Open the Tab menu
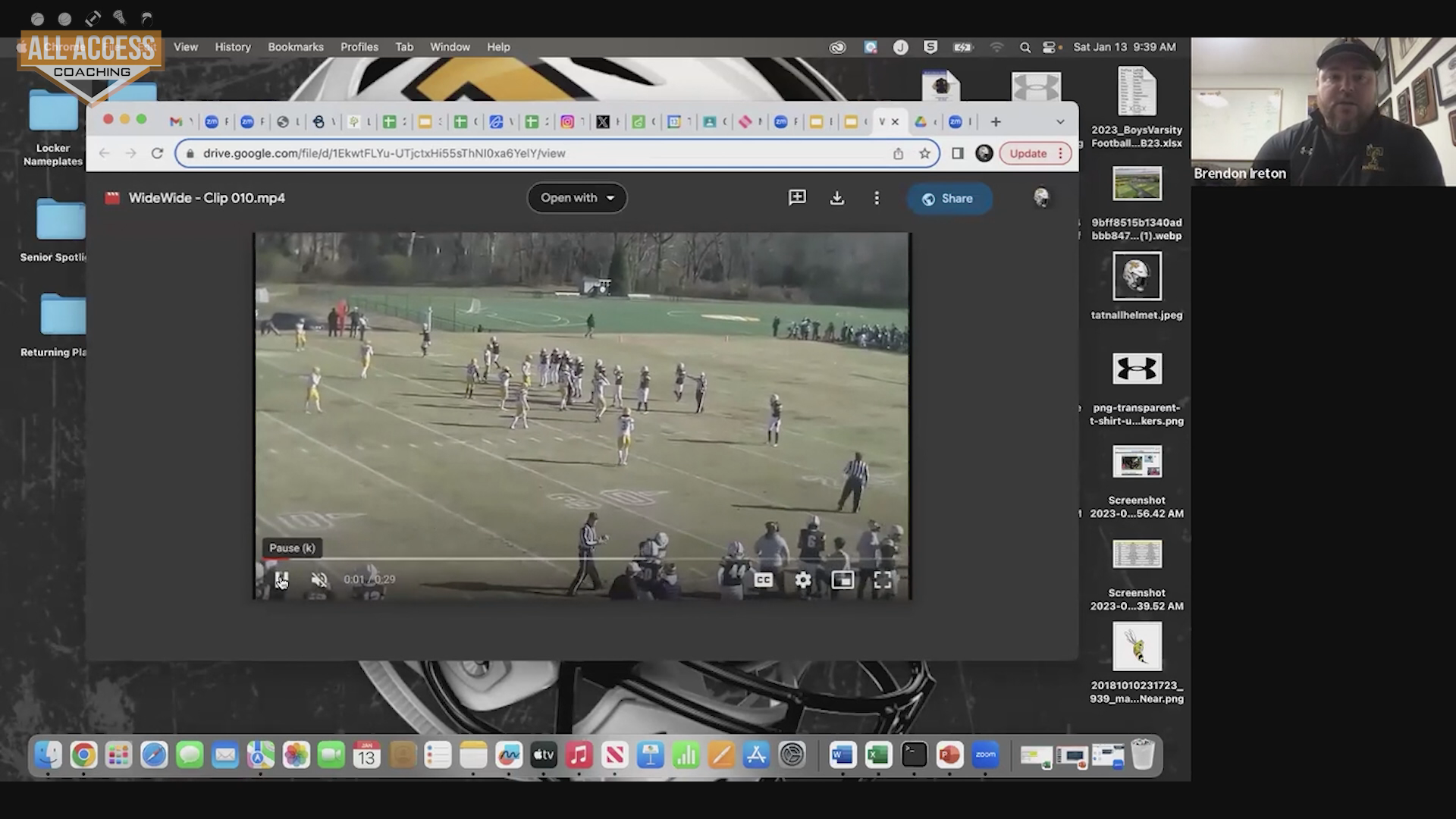The image size is (1456, 819). click(404, 47)
